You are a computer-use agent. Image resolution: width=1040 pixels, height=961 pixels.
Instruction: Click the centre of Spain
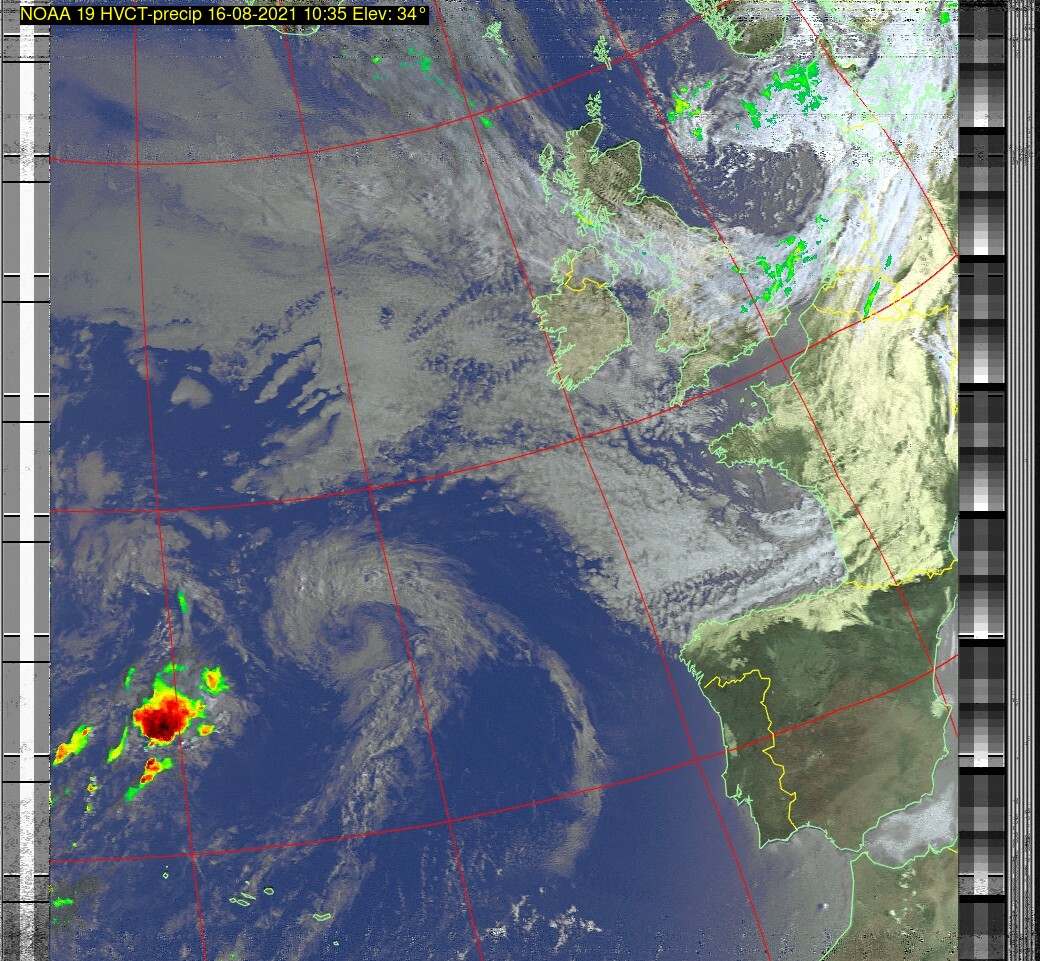850,720
